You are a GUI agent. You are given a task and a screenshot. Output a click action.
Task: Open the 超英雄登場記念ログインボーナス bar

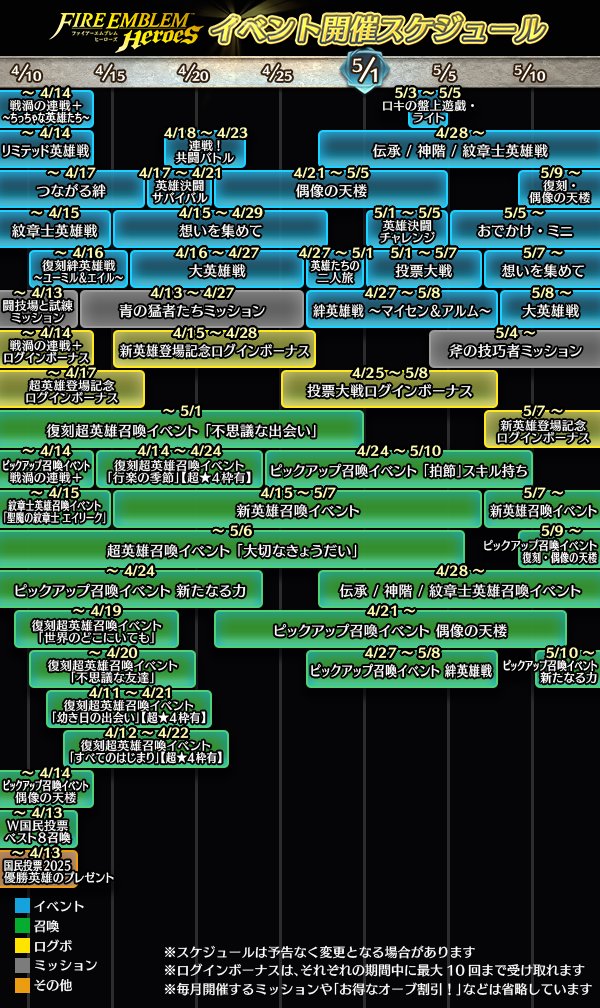[72, 391]
